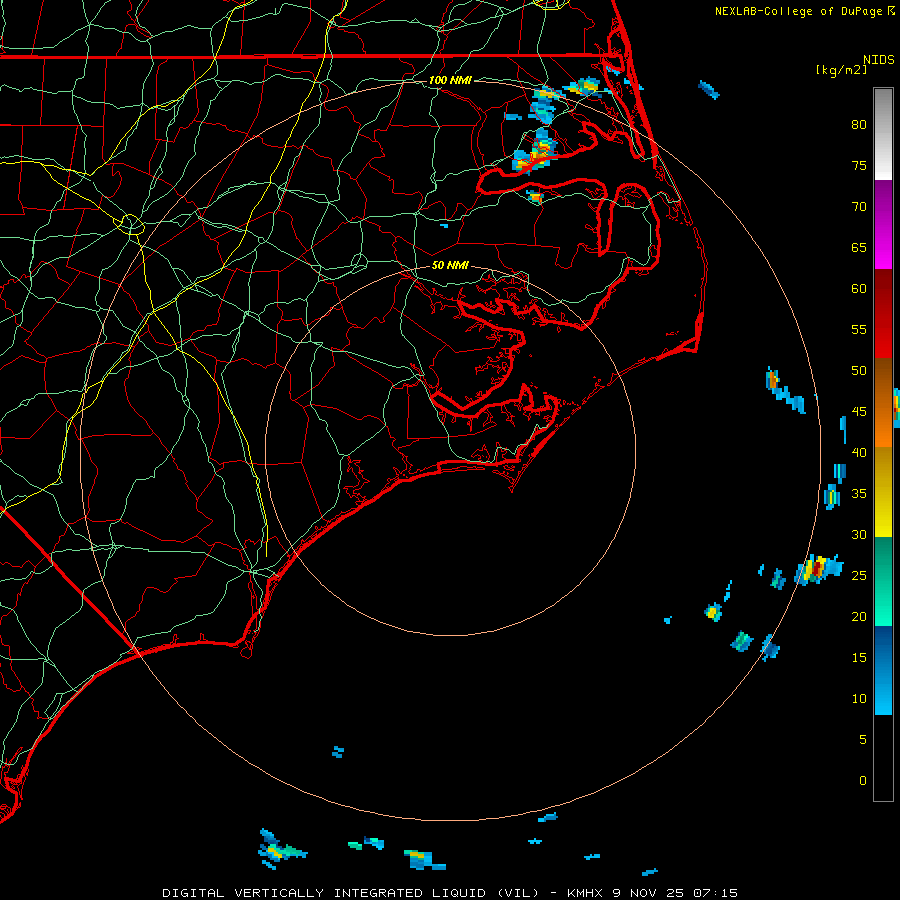Pick the blue segment of the color scale
The image size is (900, 900).
click(883, 670)
